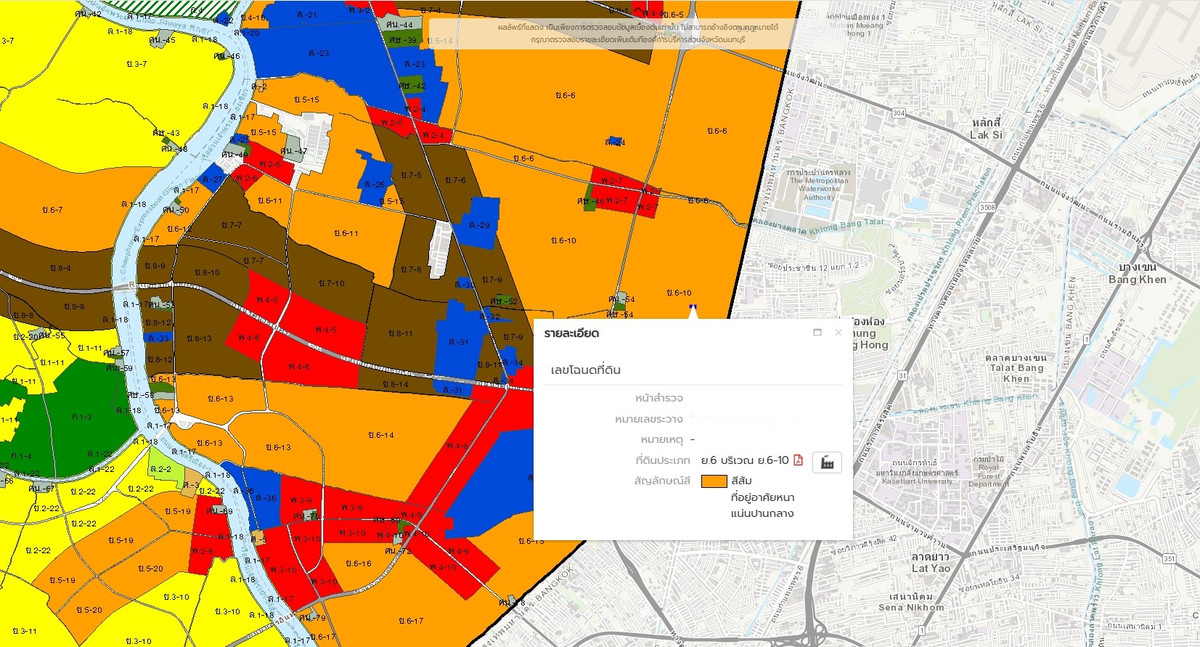Click the ย.6 บริเวณ ย.6-10 land type text
The image size is (1200, 647).
click(746, 460)
